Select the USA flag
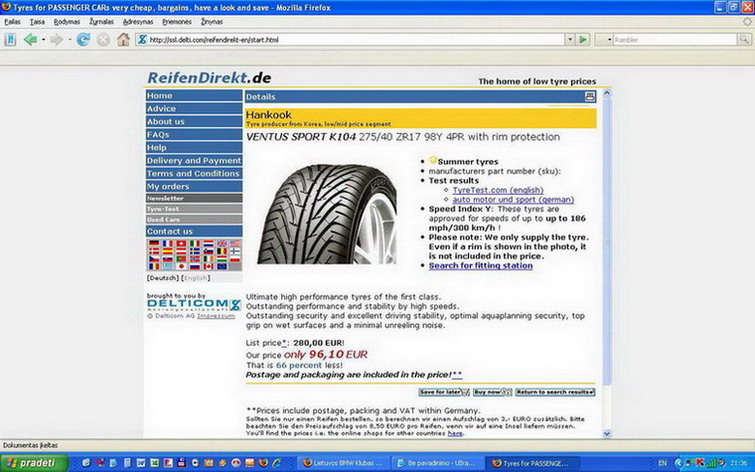 pyautogui.click(x=234, y=244)
